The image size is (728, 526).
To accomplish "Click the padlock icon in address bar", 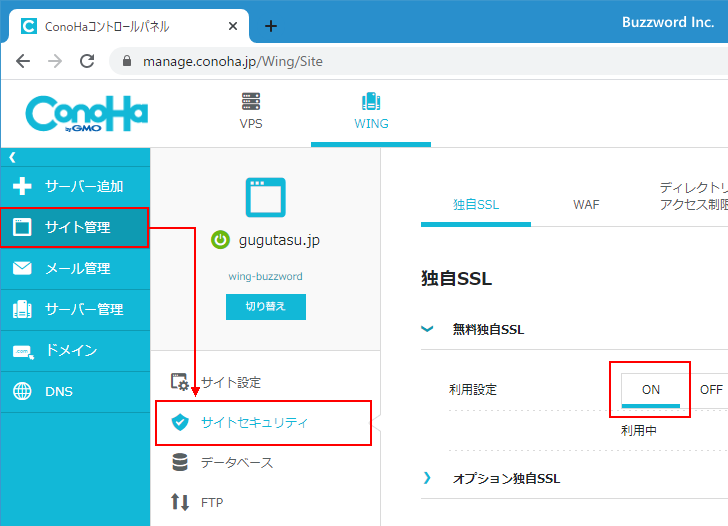I will (127, 61).
